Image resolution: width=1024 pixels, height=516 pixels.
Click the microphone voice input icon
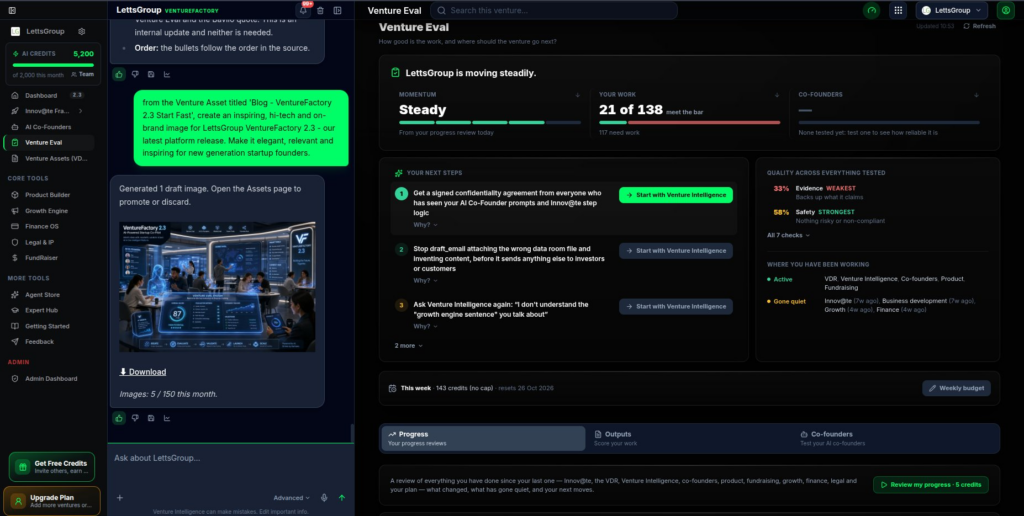click(x=324, y=498)
